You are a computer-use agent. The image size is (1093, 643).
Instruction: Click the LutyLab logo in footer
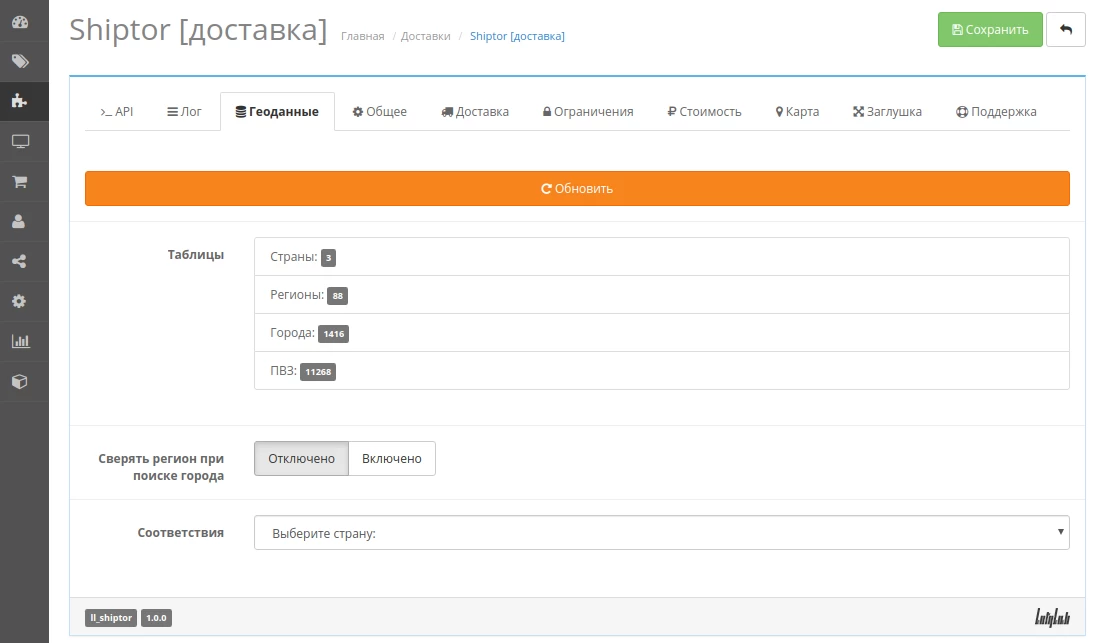pyautogui.click(x=1051, y=617)
